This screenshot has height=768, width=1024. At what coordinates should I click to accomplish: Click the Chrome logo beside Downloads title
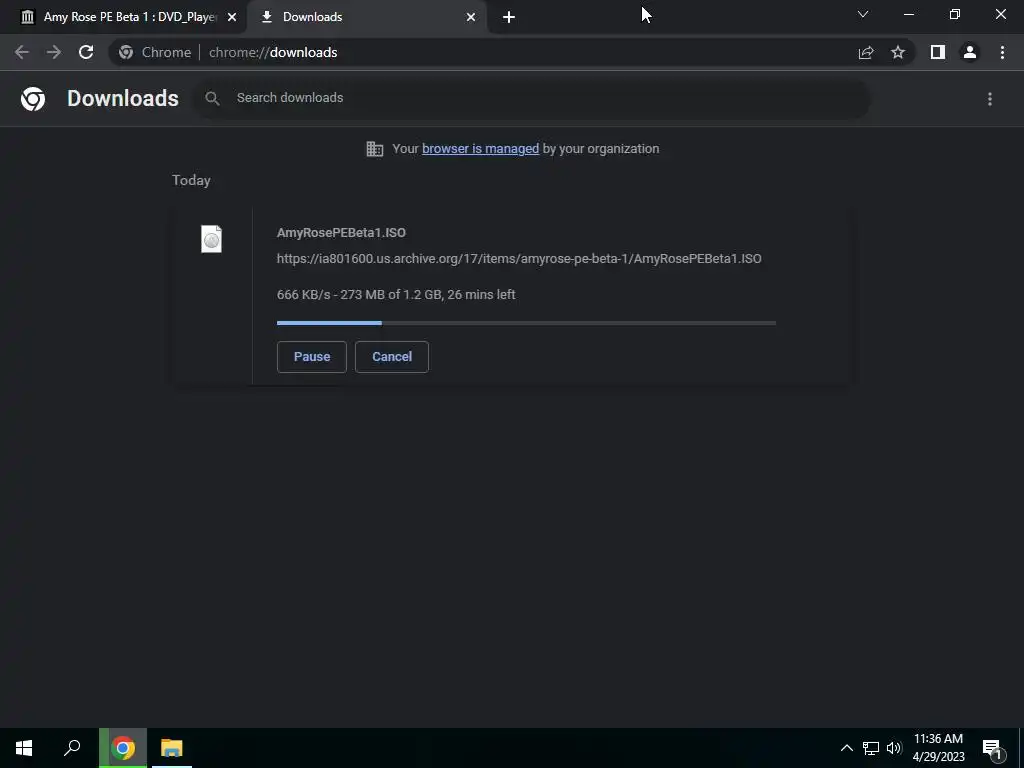(33, 99)
